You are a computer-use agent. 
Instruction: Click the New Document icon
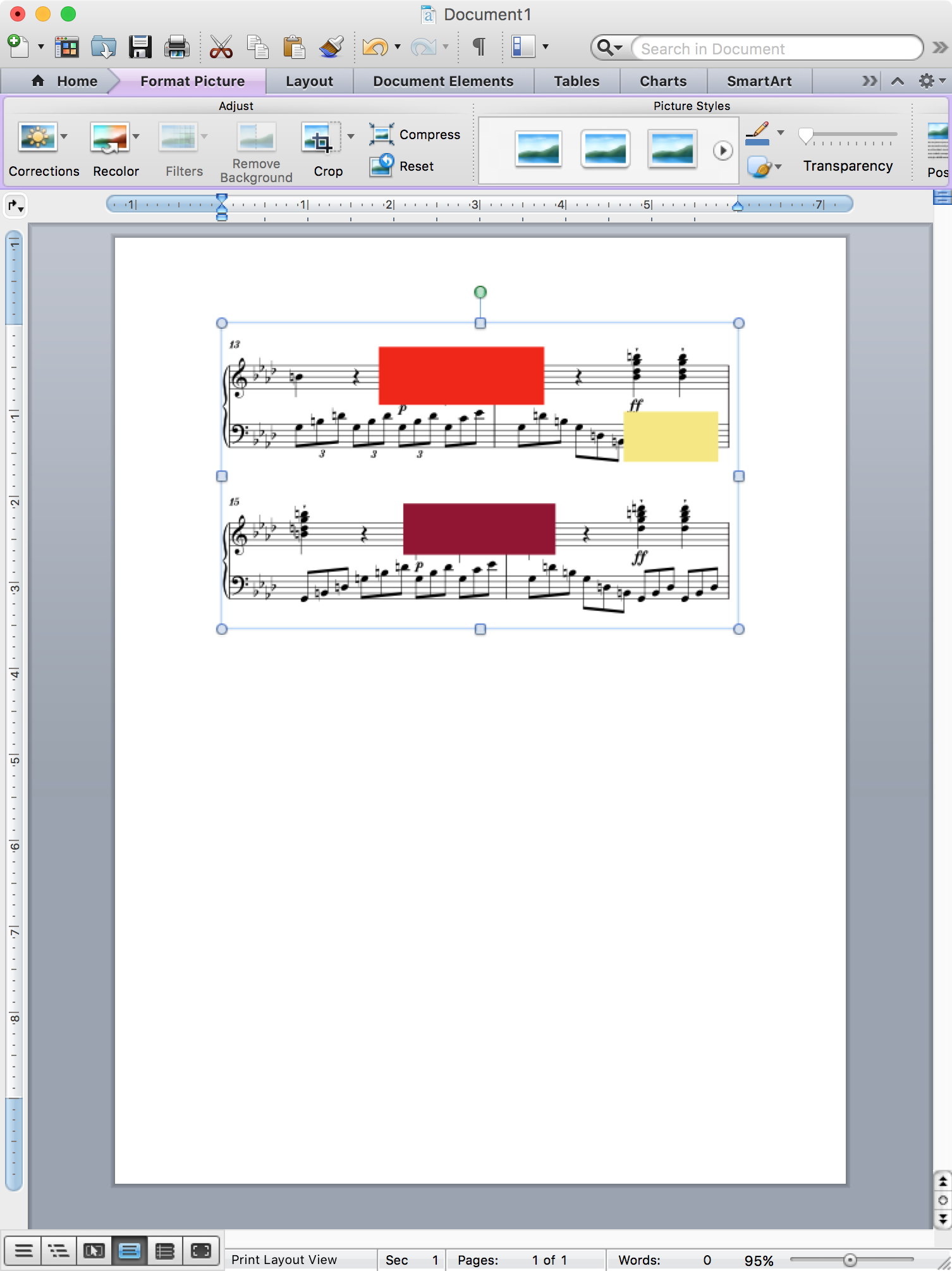click(x=17, y=47)
